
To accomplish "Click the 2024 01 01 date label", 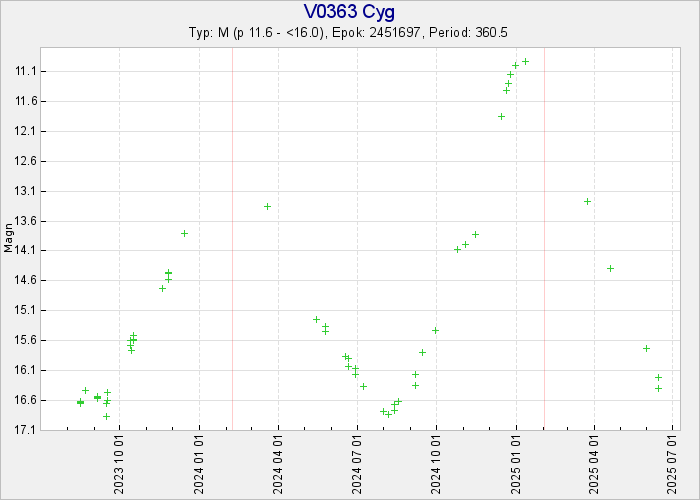I will point(199,465).
